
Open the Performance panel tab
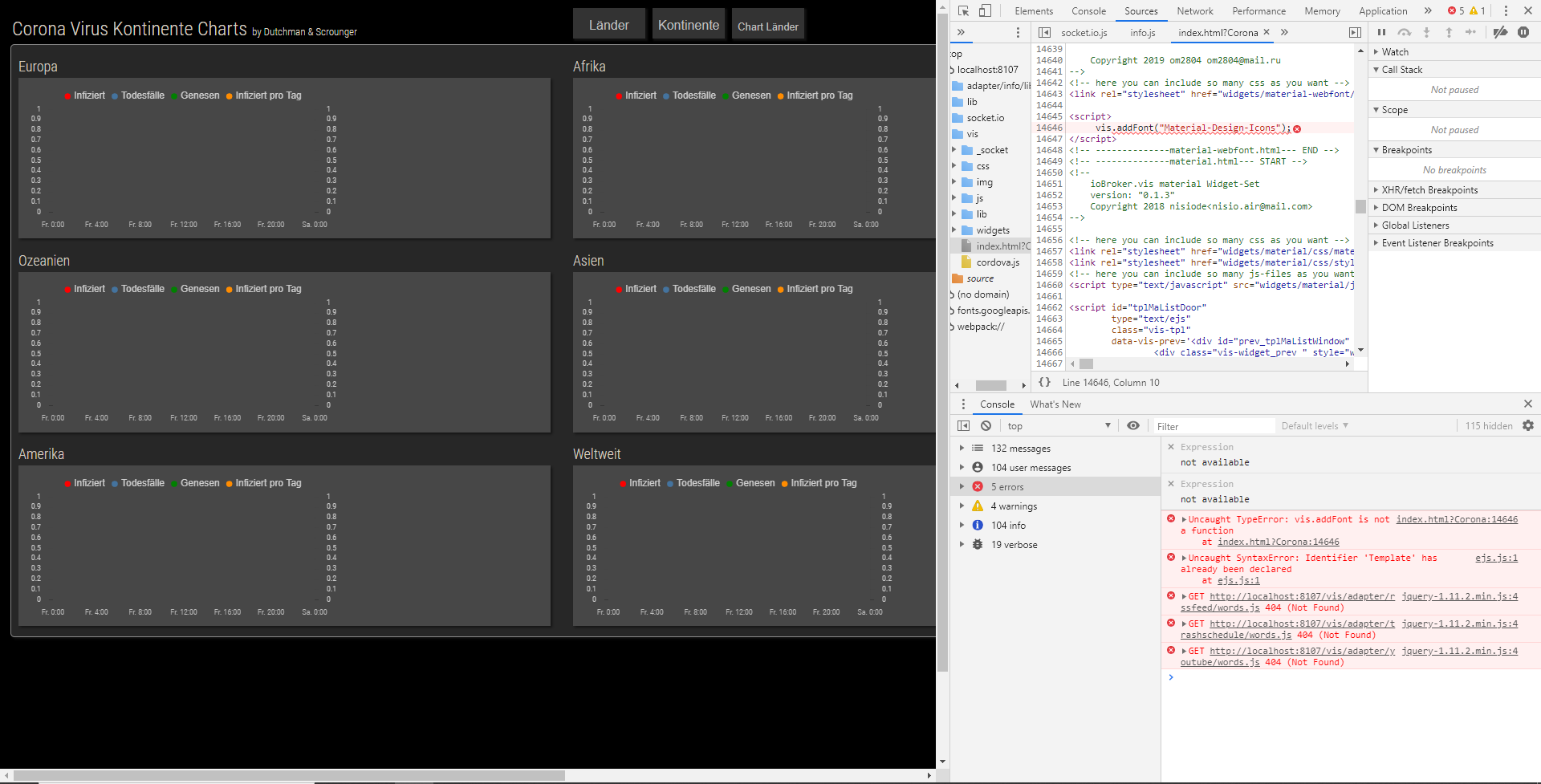click(x=1258, y=10)
